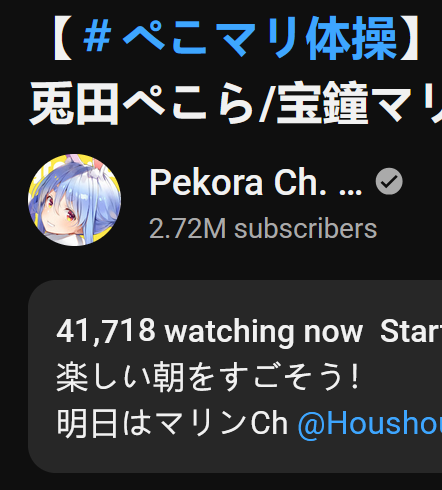Click the #ぺこマリ体操 hashtag link
This screenshot has width=442, height=490.
[239, 39]
